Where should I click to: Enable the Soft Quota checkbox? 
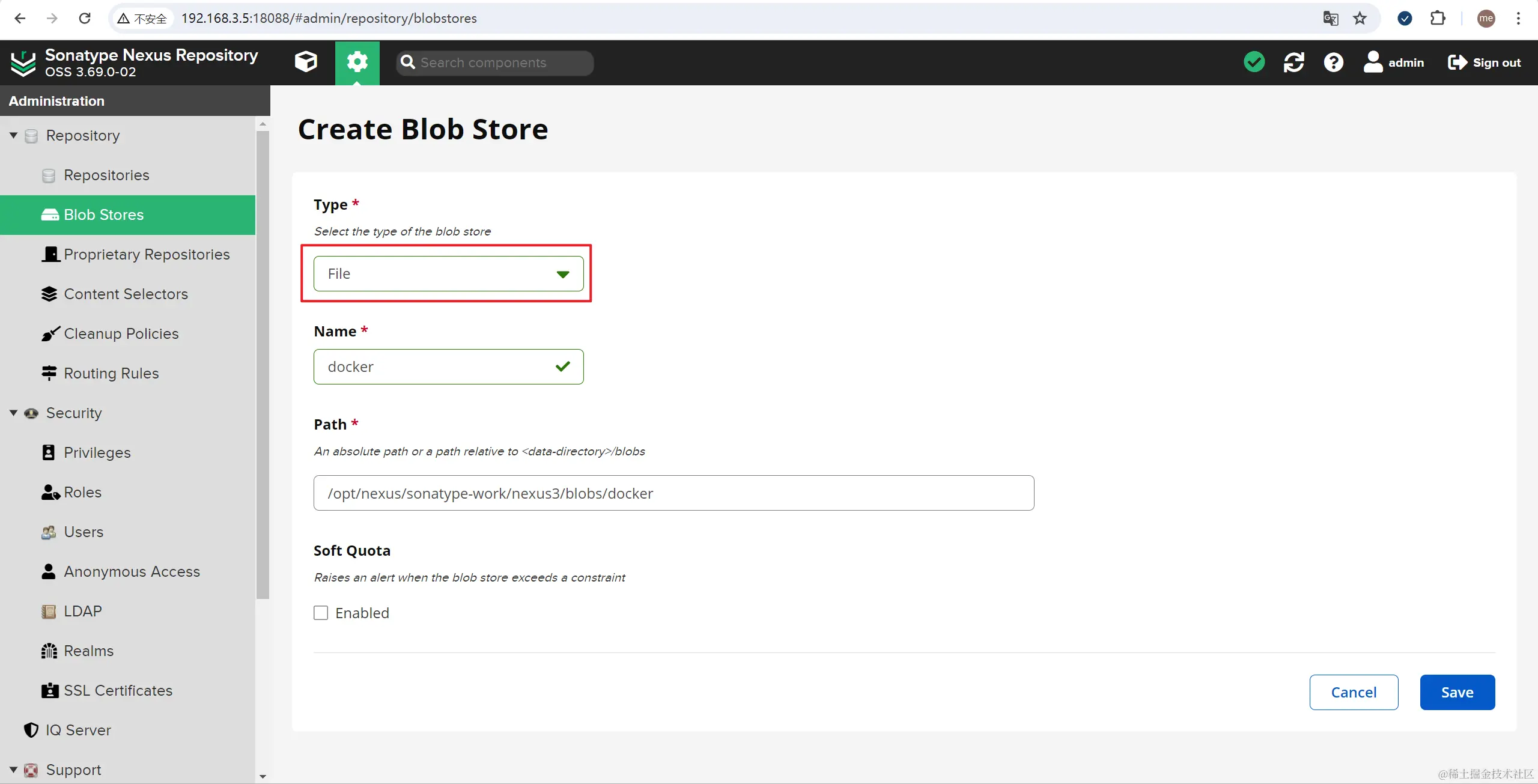pos(321,613)
